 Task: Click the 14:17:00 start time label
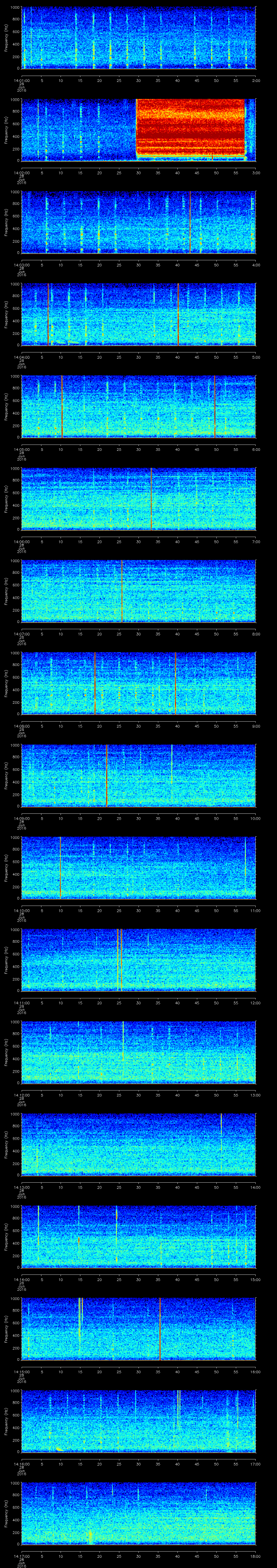[21, 1556]
